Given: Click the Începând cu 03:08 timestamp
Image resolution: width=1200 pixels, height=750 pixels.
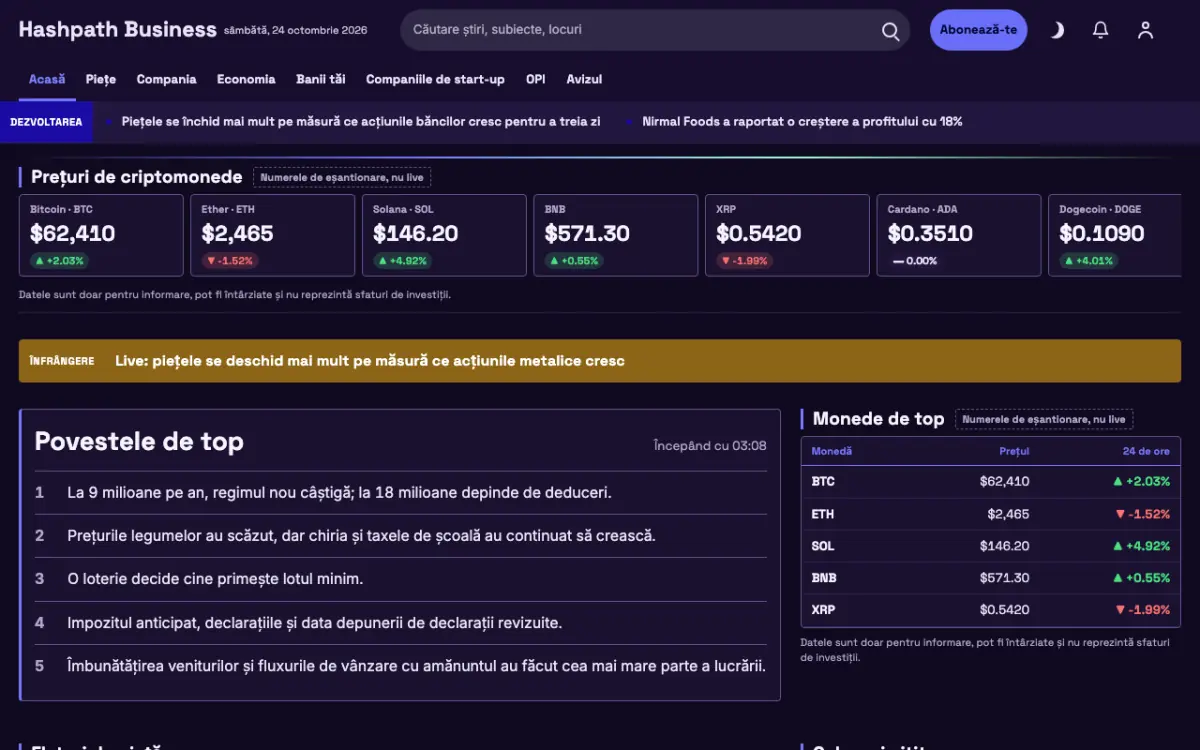Looking at the screenshot, I should click(710, 446).
